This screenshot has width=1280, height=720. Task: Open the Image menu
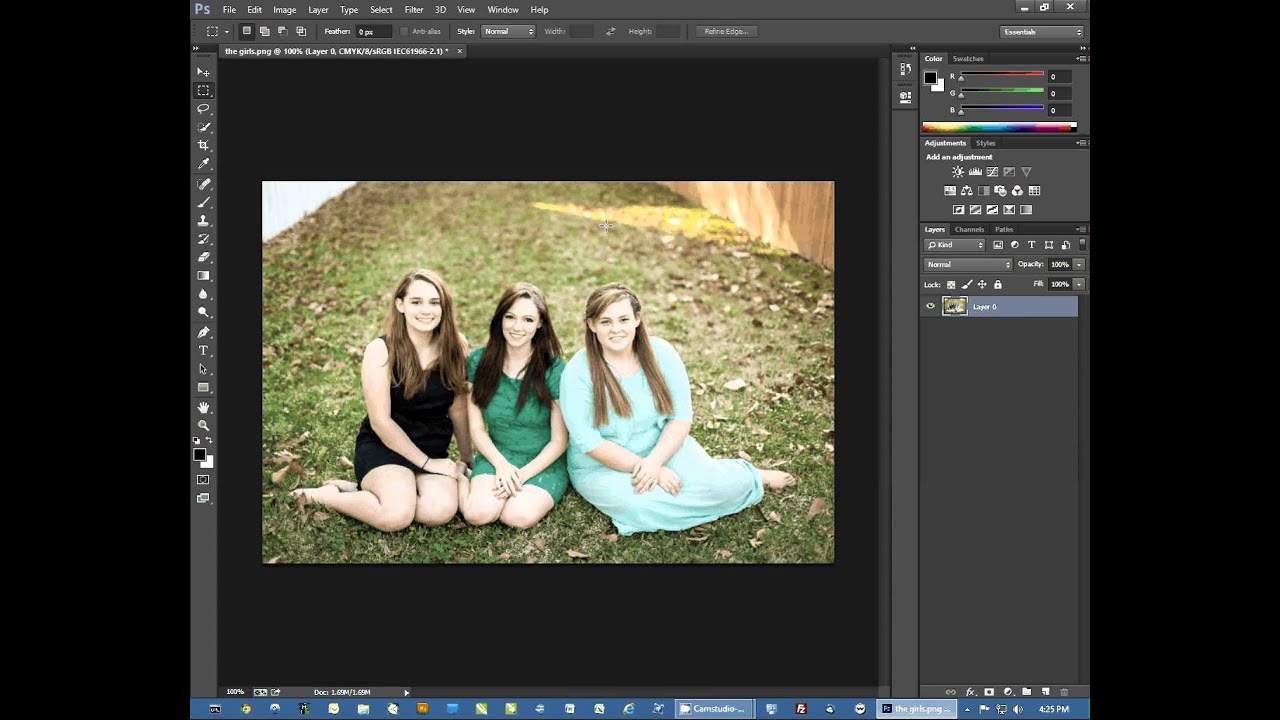[285, 10]
